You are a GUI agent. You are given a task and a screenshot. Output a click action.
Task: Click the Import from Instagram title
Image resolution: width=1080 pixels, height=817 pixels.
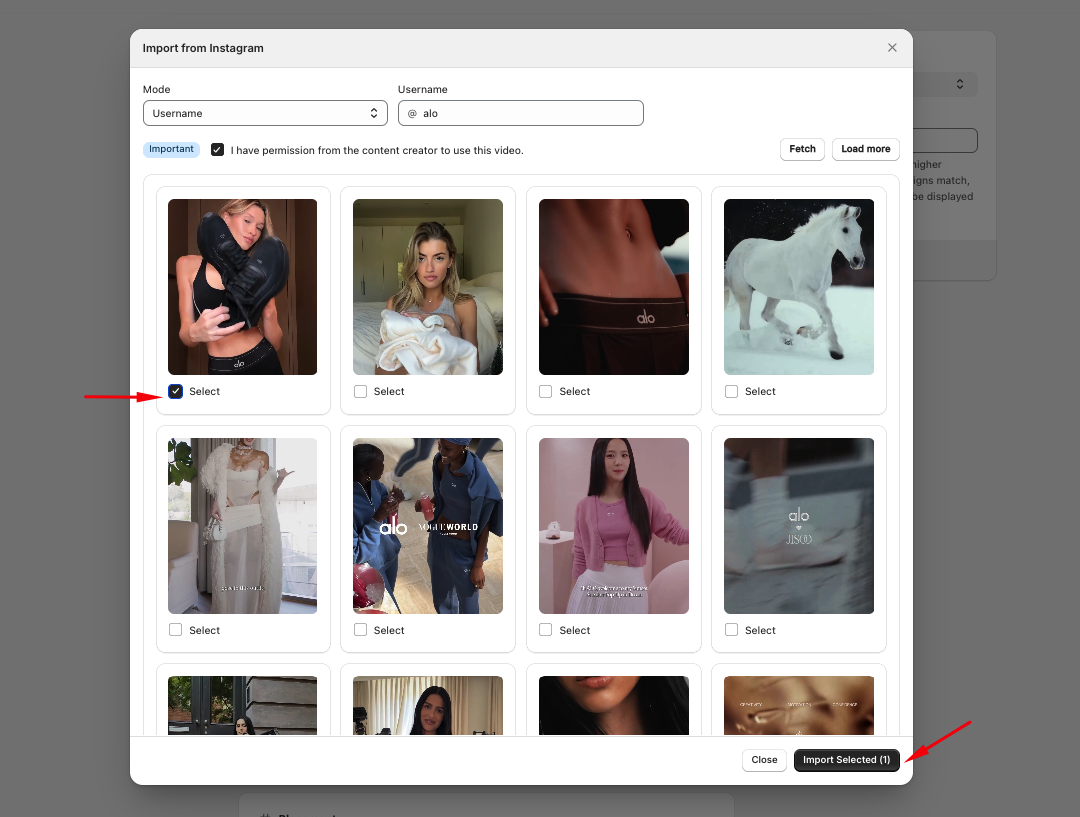pos(203,48)
